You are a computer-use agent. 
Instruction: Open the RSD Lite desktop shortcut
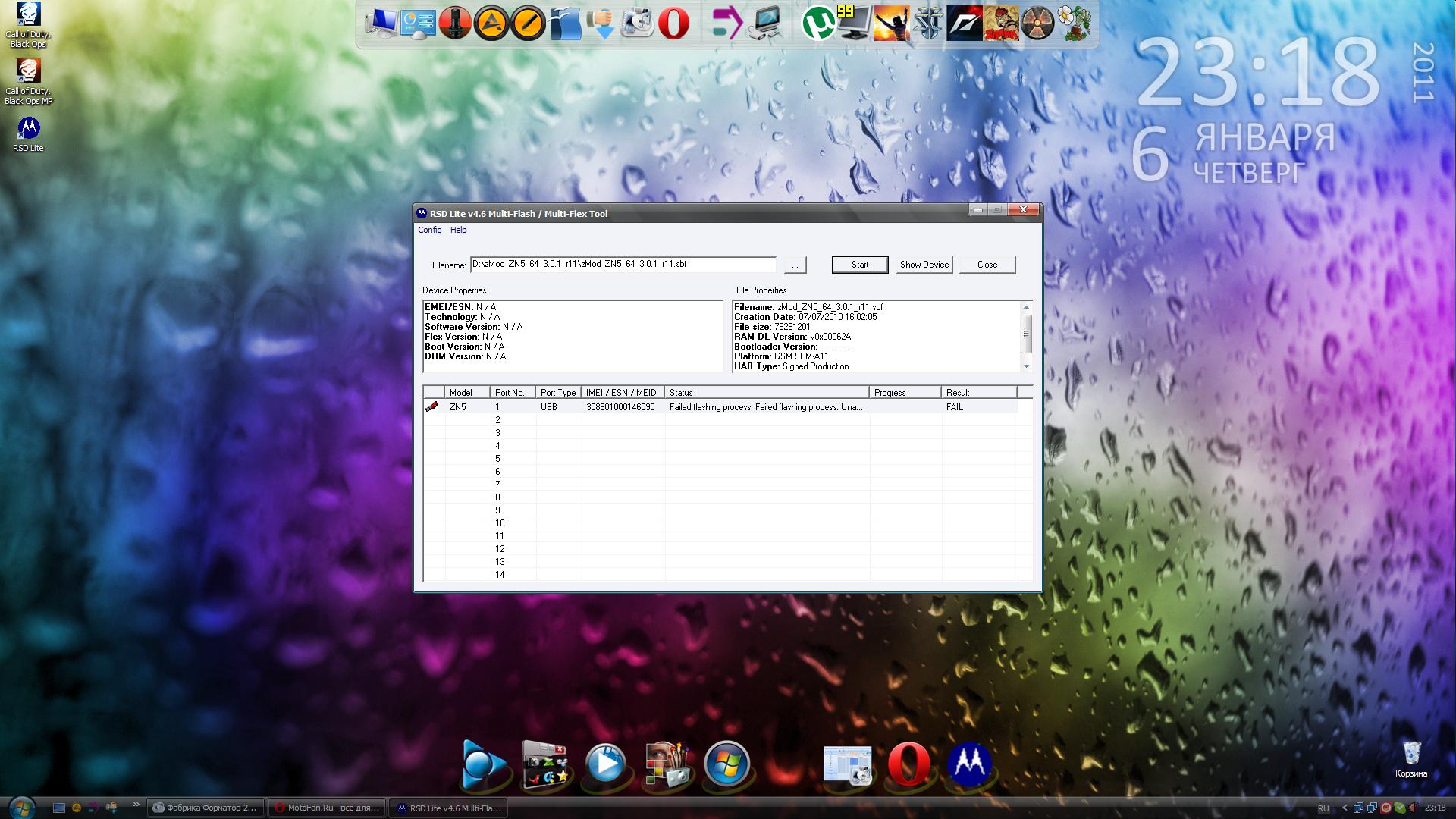tap(28, 134)
